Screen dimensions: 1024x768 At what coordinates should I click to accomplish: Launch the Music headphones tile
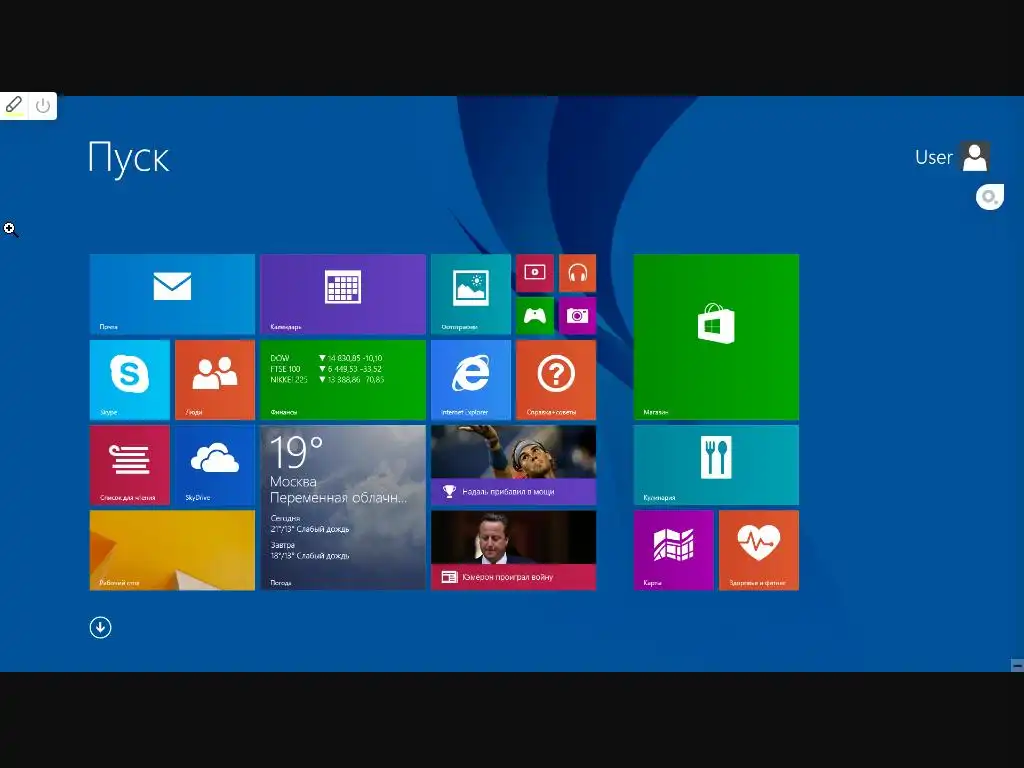tap(577, 273)
